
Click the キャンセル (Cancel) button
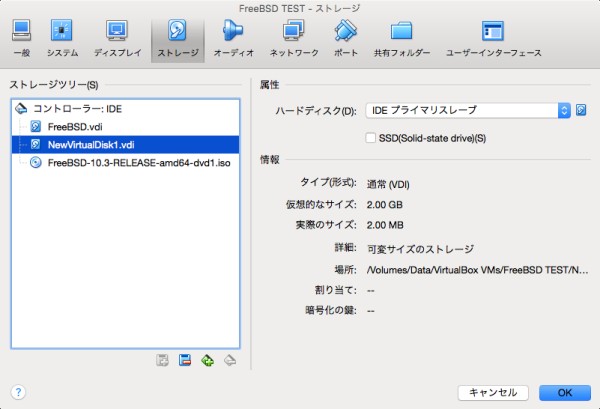493,393
